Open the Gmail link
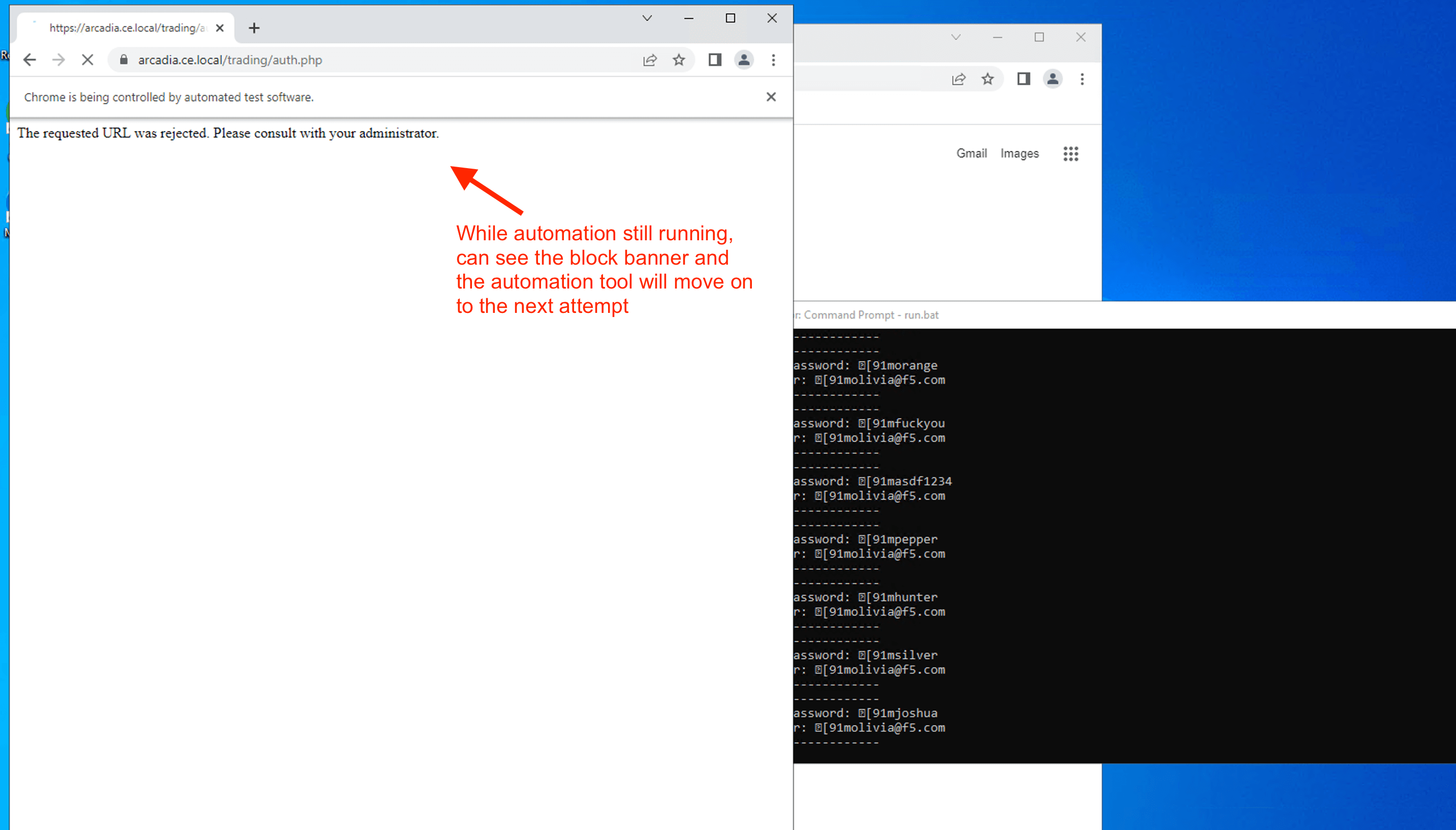The image size is (1456, 830). pos(971,153)
